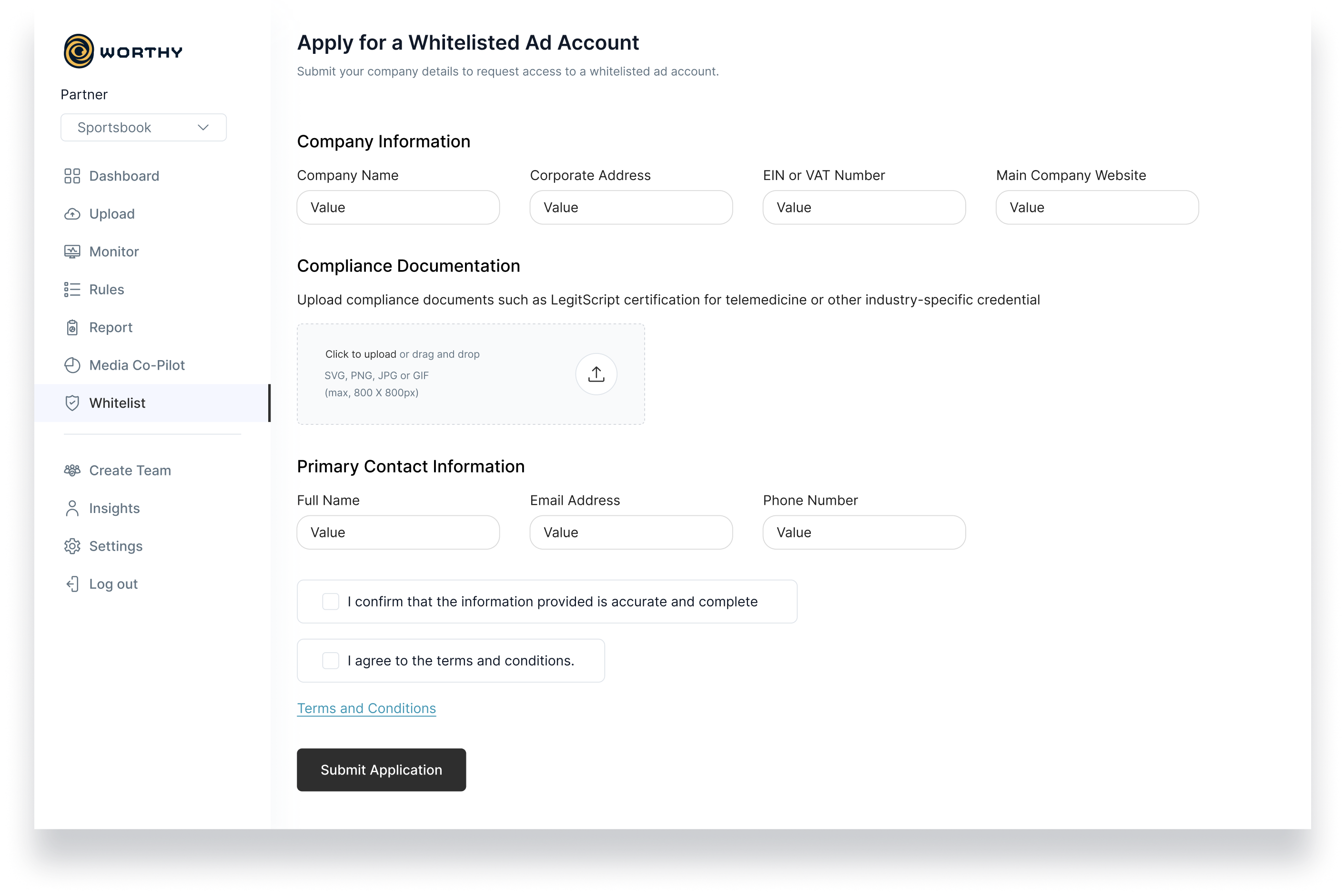
Task: Click the Upload cloud icon
Action: tap(72, 214)
